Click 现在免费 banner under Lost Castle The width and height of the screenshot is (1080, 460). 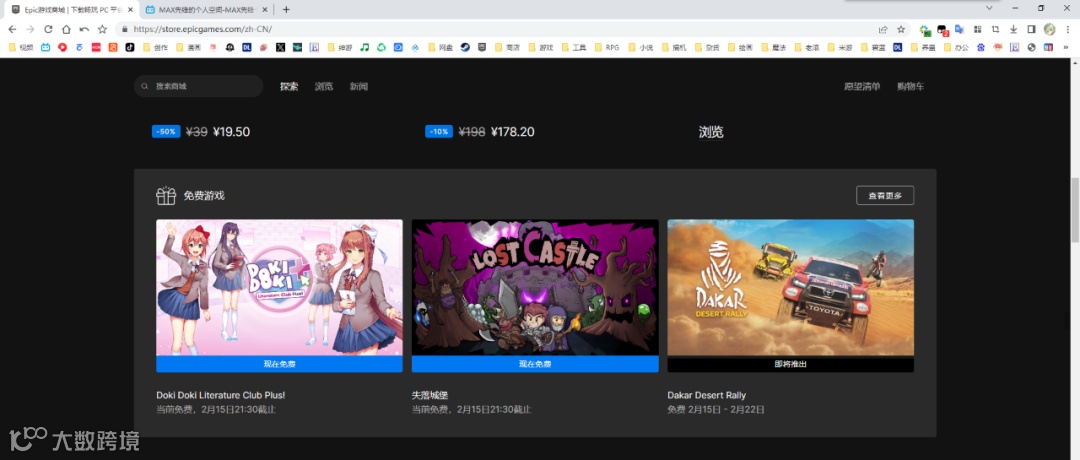(535, 364)
